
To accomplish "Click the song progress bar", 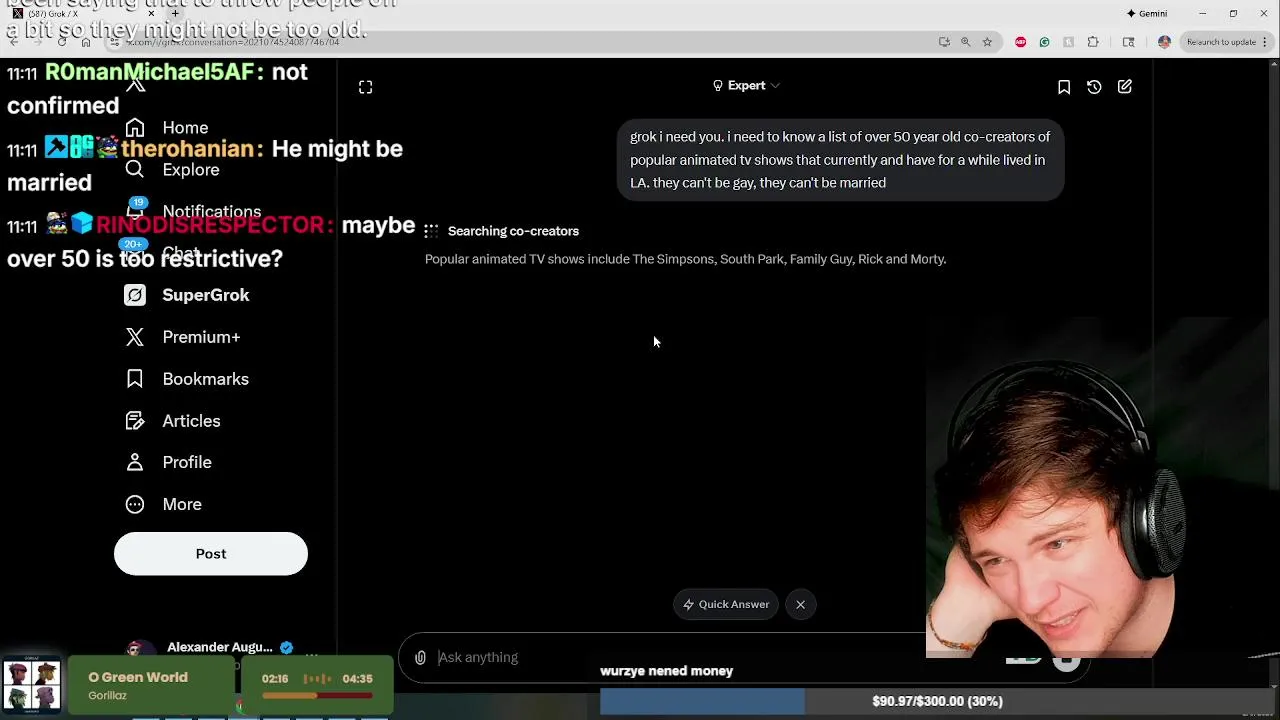I will 317,695.
